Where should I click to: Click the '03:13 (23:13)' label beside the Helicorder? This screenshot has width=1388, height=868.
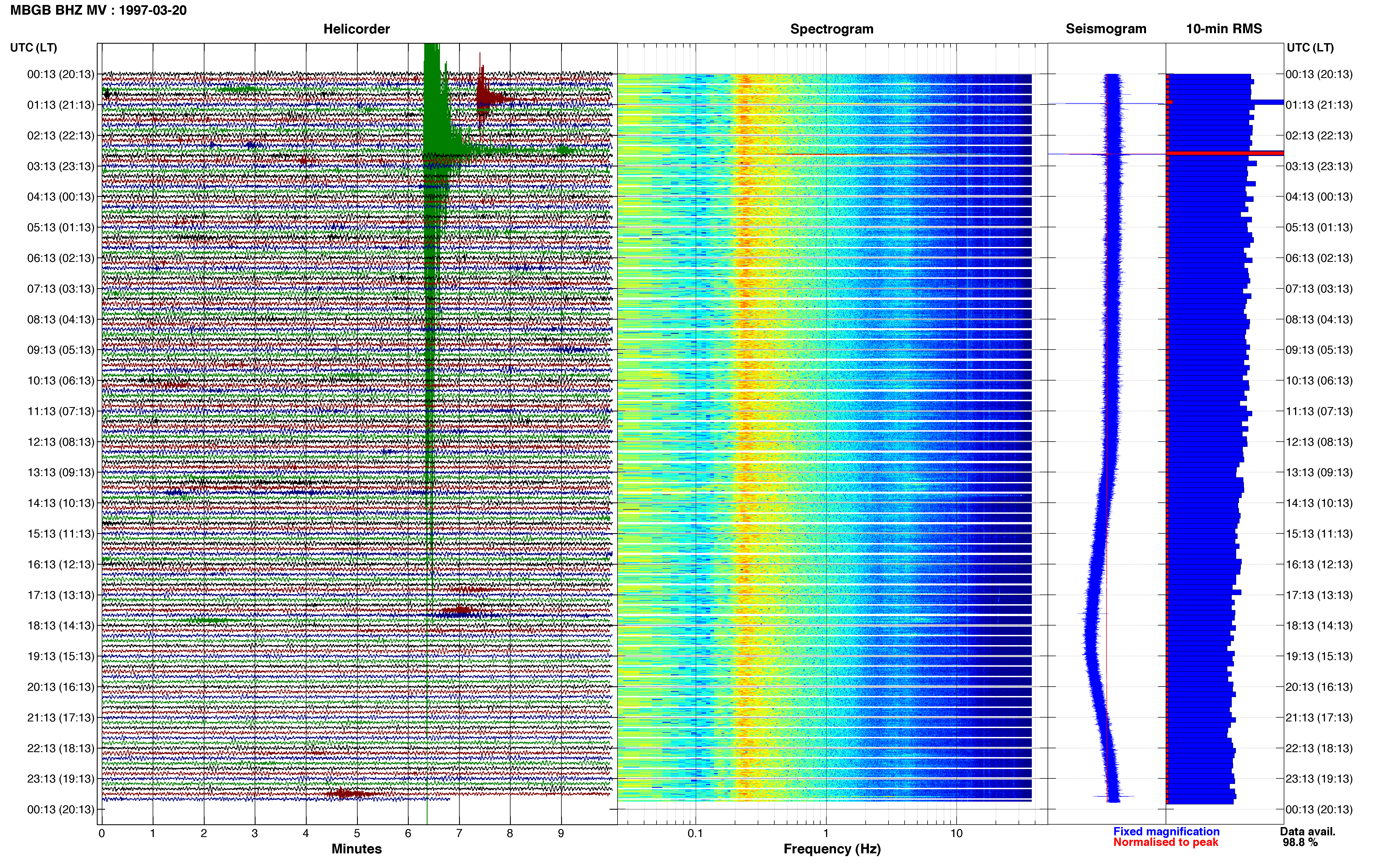click(x=61, y=166)
